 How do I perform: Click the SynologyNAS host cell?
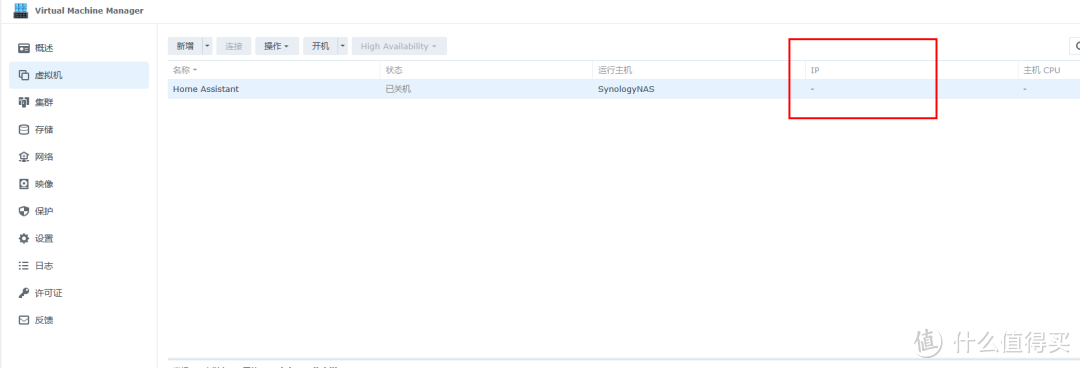click(x=626, y=90)
